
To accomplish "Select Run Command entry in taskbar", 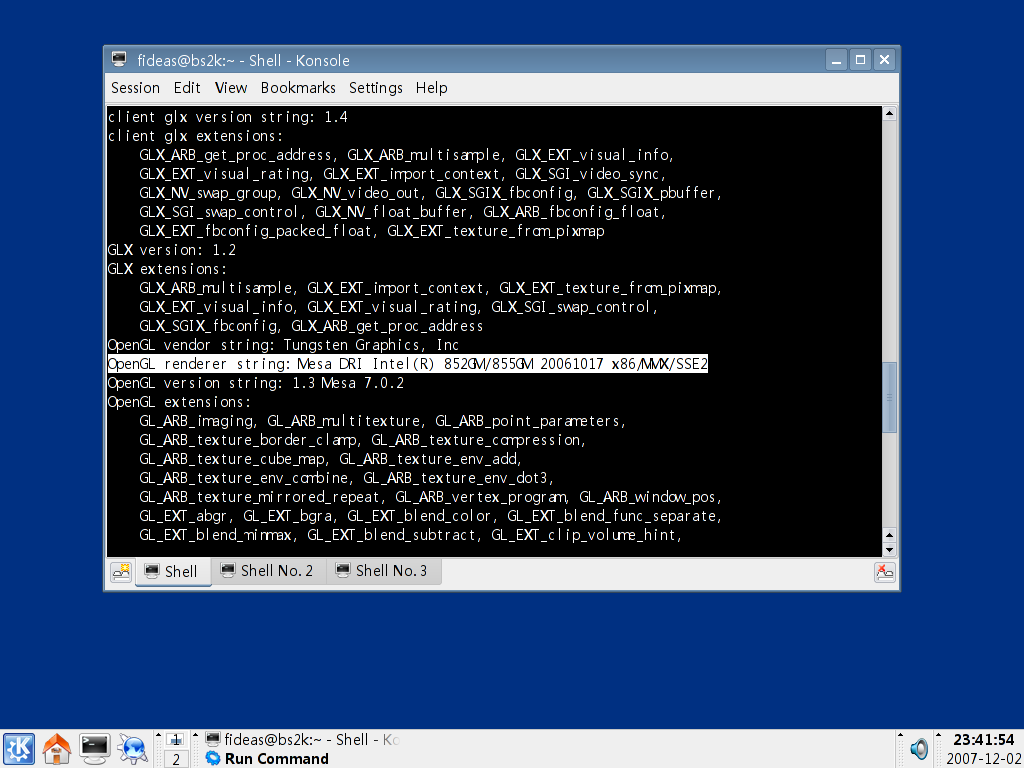I will [x=267, y=758].
